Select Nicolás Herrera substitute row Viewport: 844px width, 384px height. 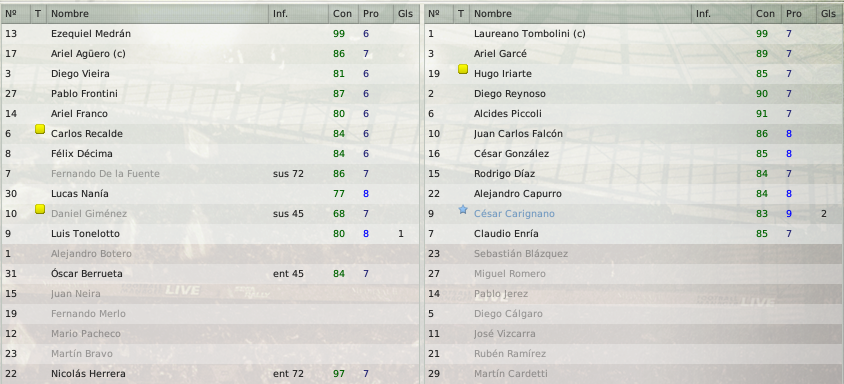pyautogui.click(x=210, y=374)
